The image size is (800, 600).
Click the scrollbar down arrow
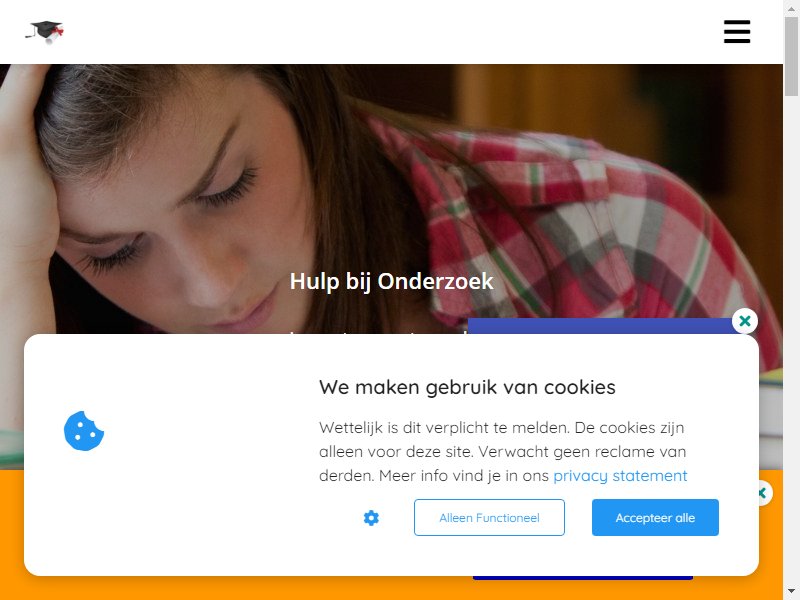click(x=791, y=593)
